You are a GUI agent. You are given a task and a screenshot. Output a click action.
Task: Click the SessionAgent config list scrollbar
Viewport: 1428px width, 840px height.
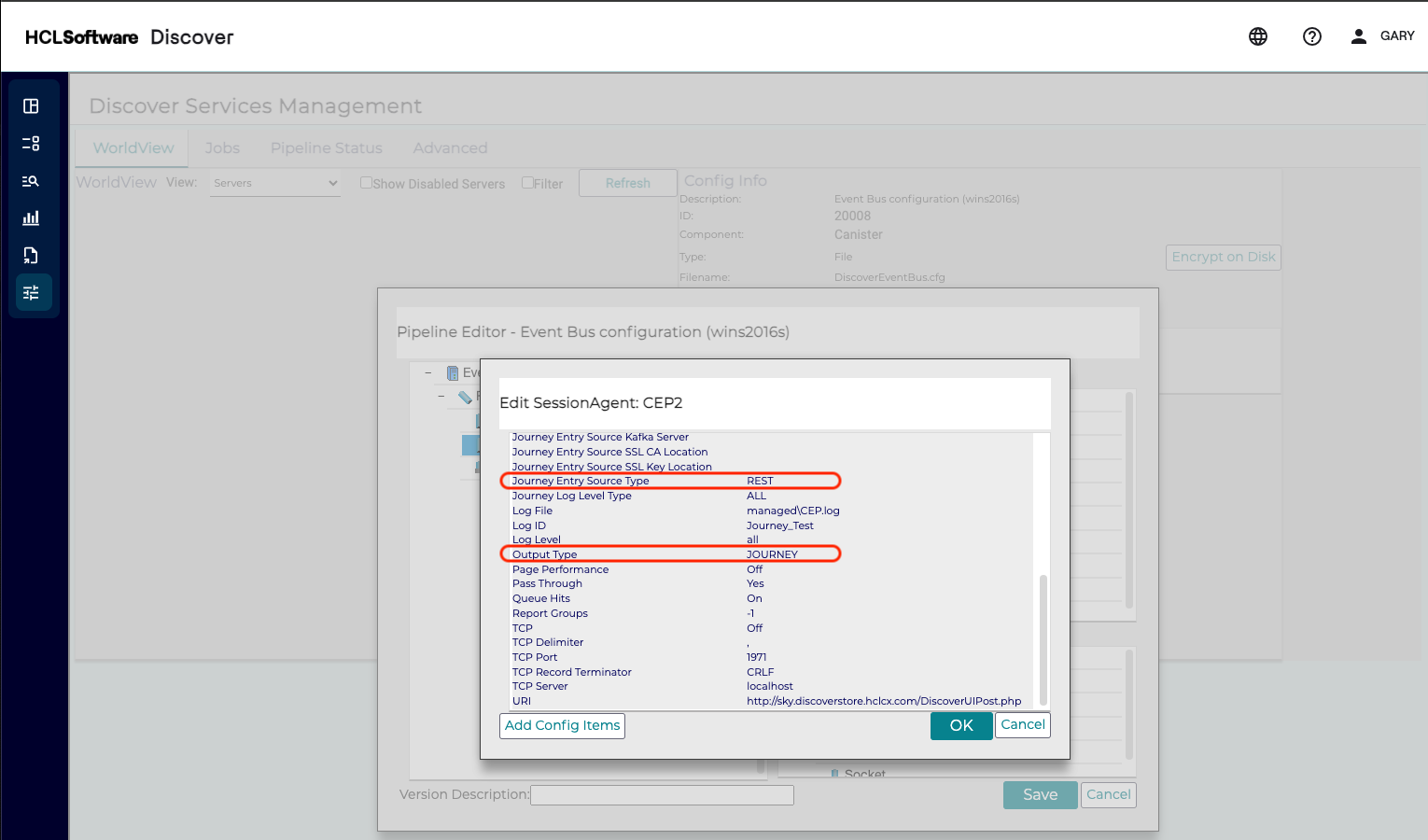(1043, 640)
